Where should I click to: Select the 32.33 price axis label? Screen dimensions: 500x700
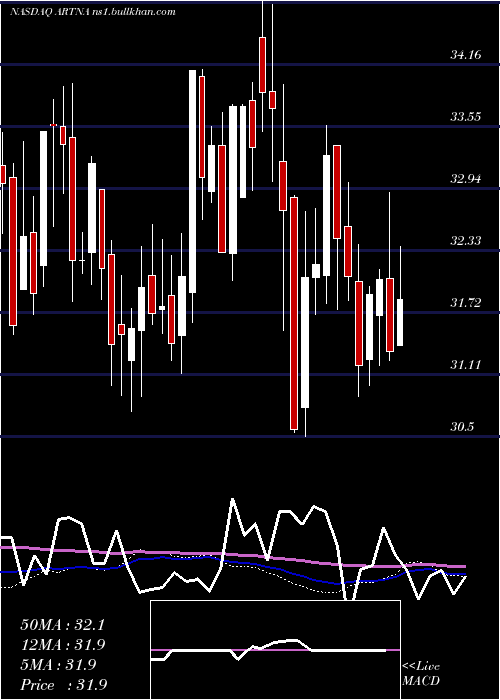[466, 242]
